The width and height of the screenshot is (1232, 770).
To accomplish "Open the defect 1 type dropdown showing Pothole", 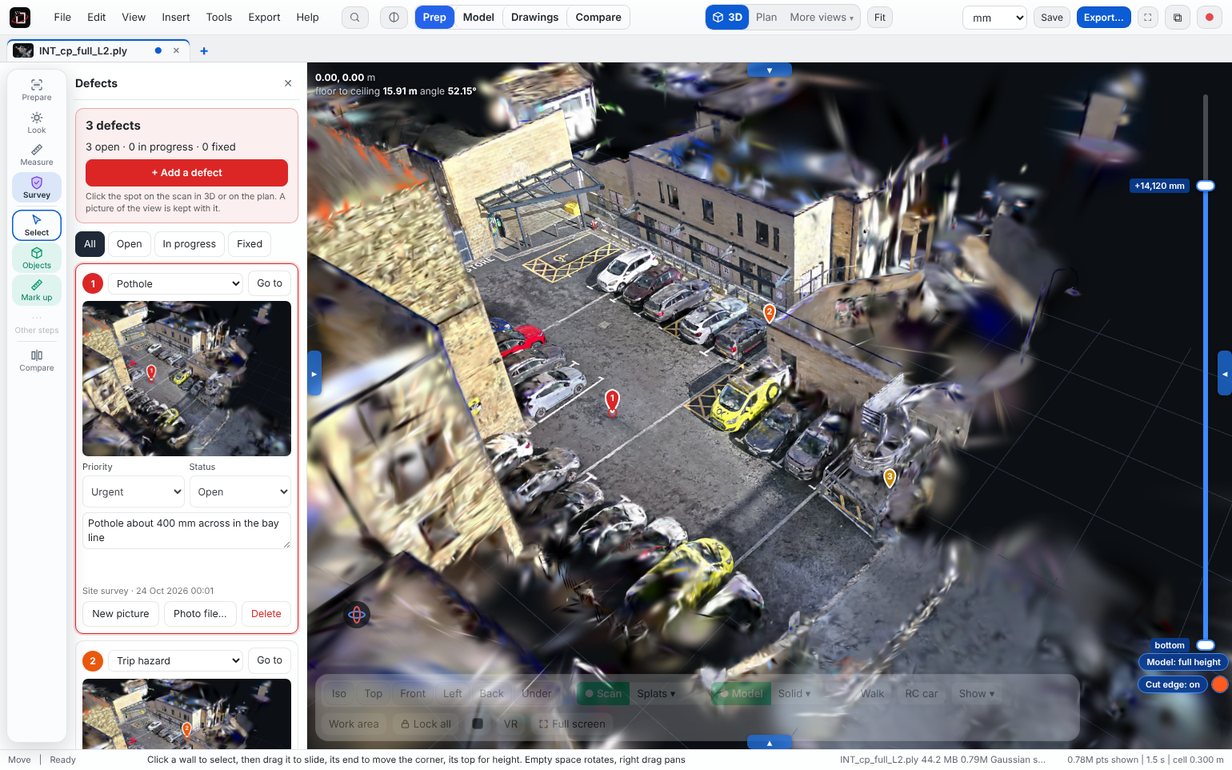I will 176,283.
